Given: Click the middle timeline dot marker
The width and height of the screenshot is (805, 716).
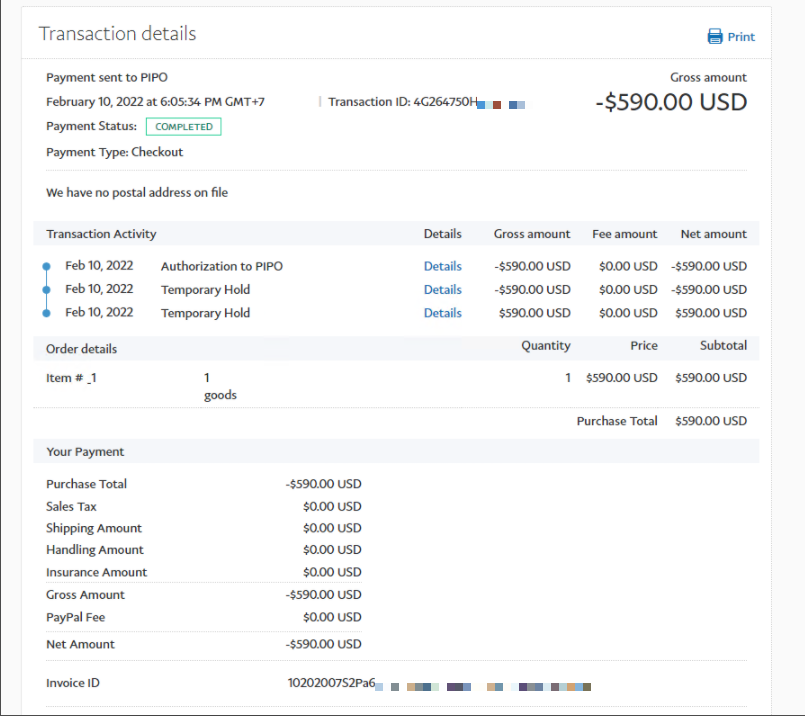Looking at the screenshot, I should (x=46, y=290).
